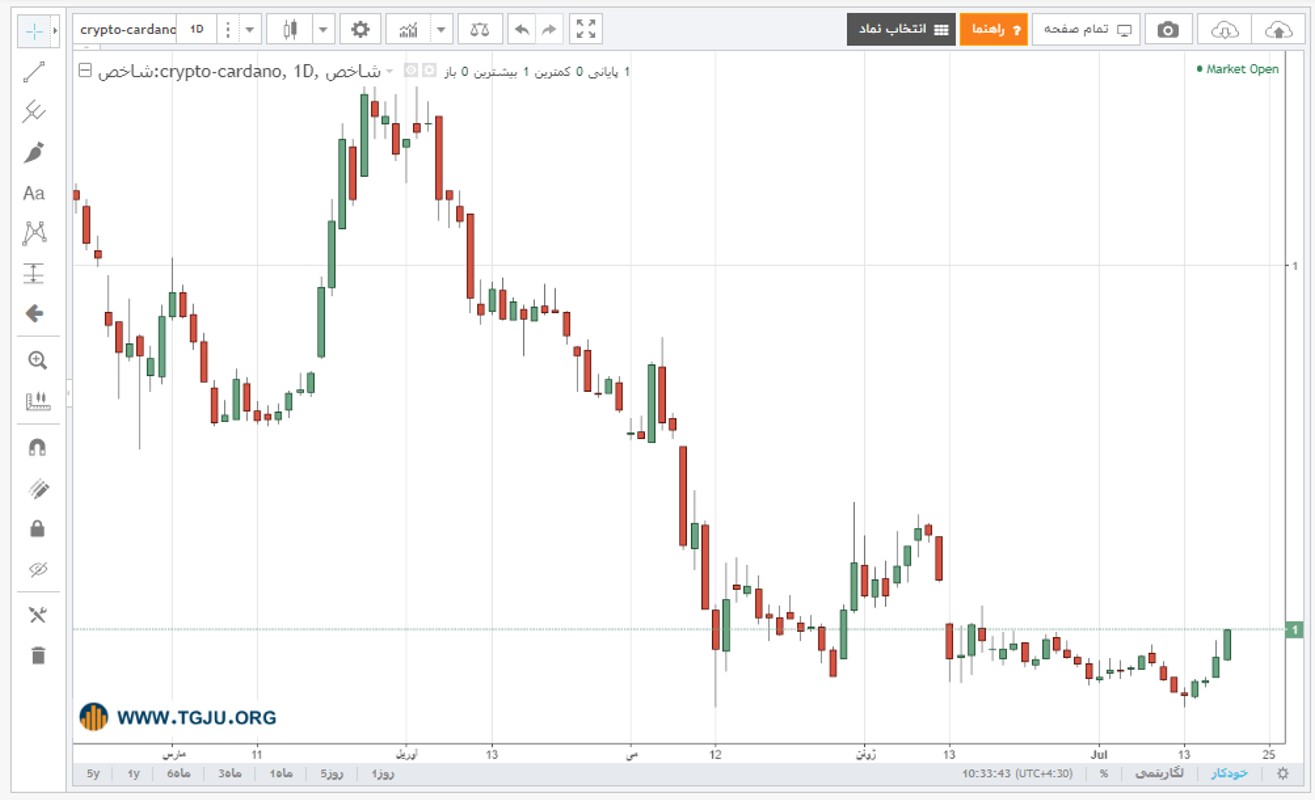Redo the last undone action
Image resolution: width=1315 pixels, height=800 pixels.
tap(549, 29)
